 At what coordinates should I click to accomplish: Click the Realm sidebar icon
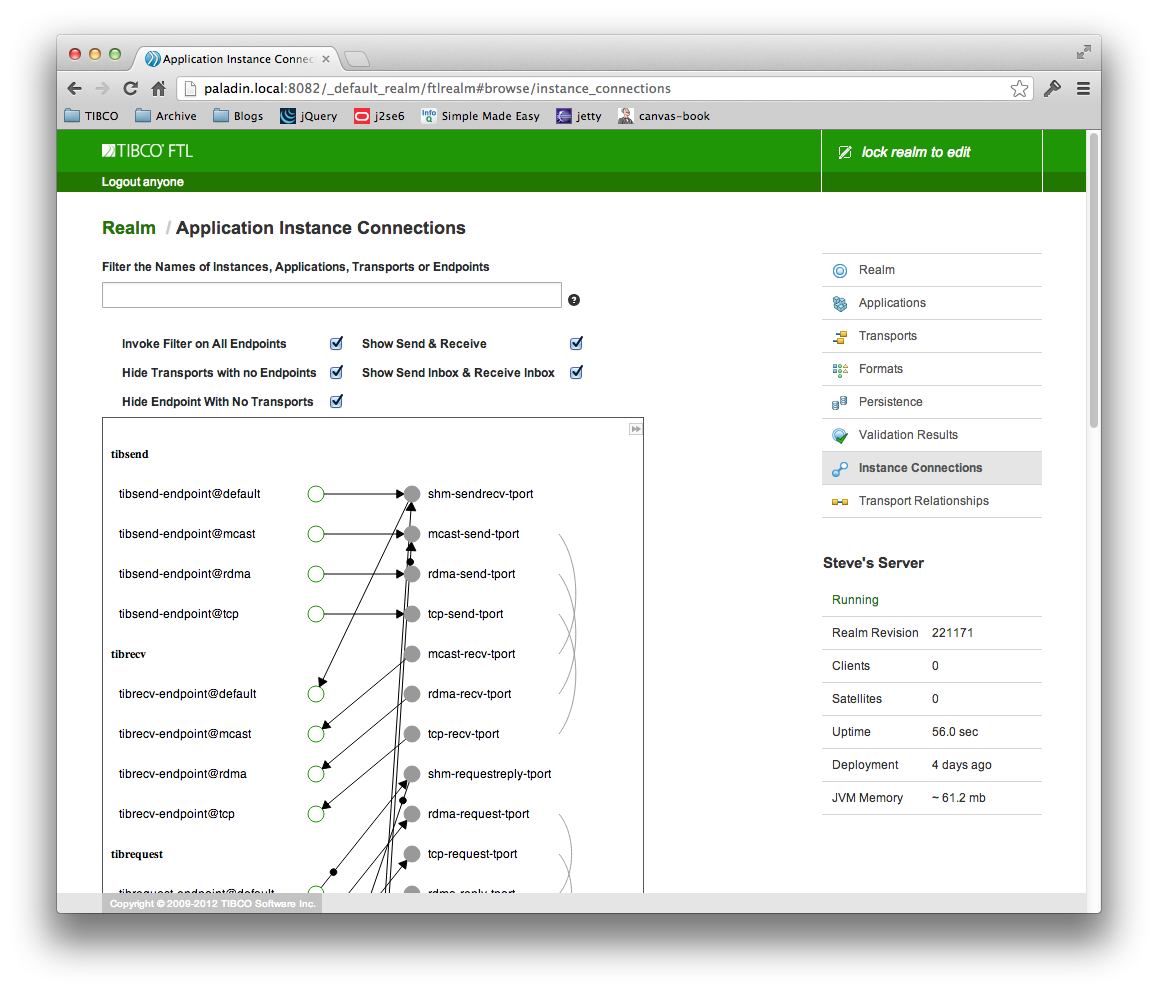point(840,270)
